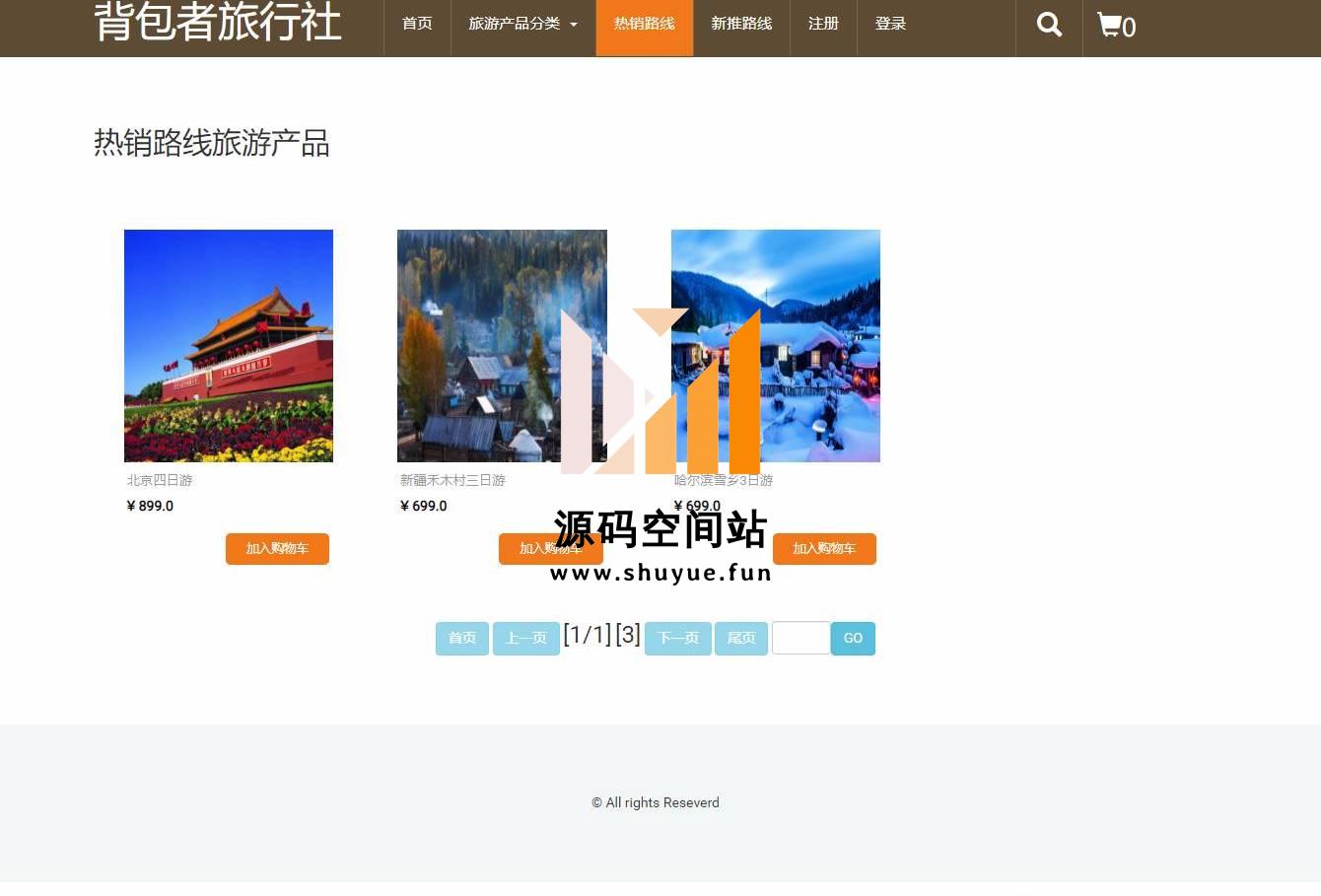Add 北京四日游 to the shopping cart
Viewport: 1321px width, 896px height.
pyautogui.click(x=277, y=549)
